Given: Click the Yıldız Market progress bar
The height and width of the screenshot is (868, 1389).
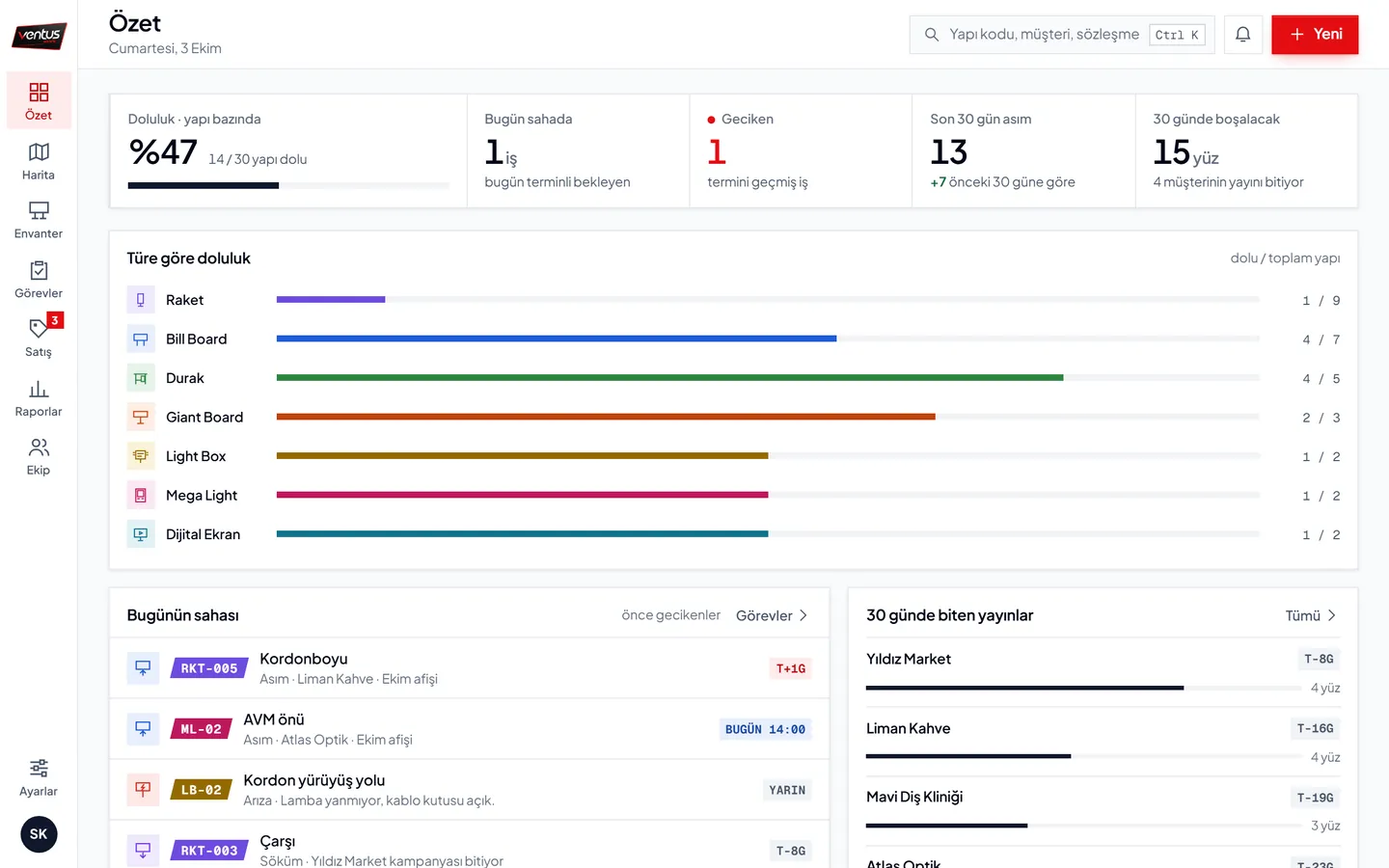Looking at the screenshot, I should (1084, 688).
